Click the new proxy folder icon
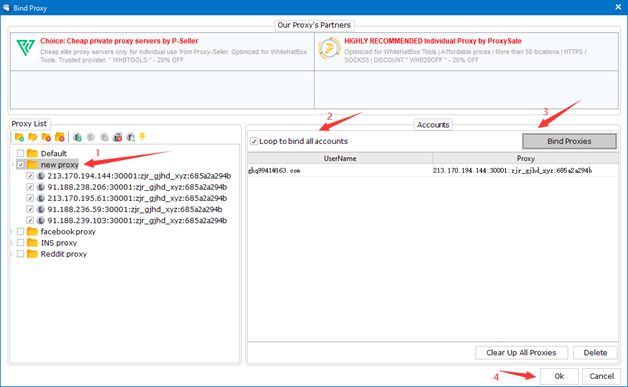This screenshot has width=628, height=387. (x=32, y=165)
